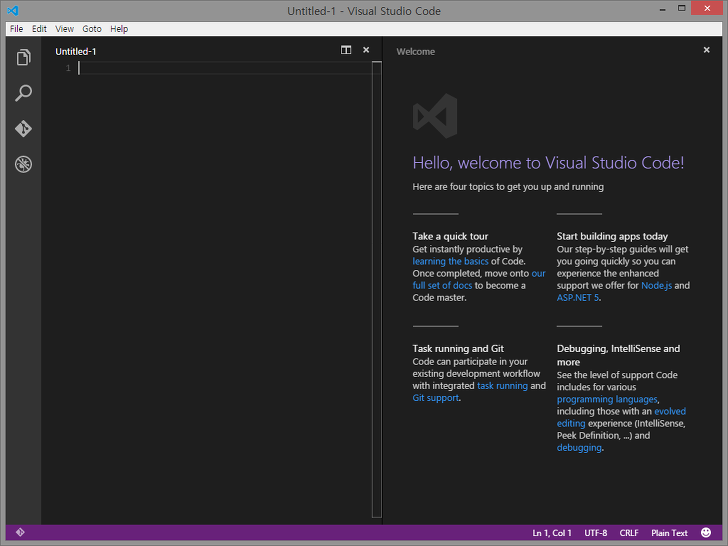The height and width of the screenshot is (546, 728).
Task: Close the Welcome panel
Action: (x=706, y=50)
